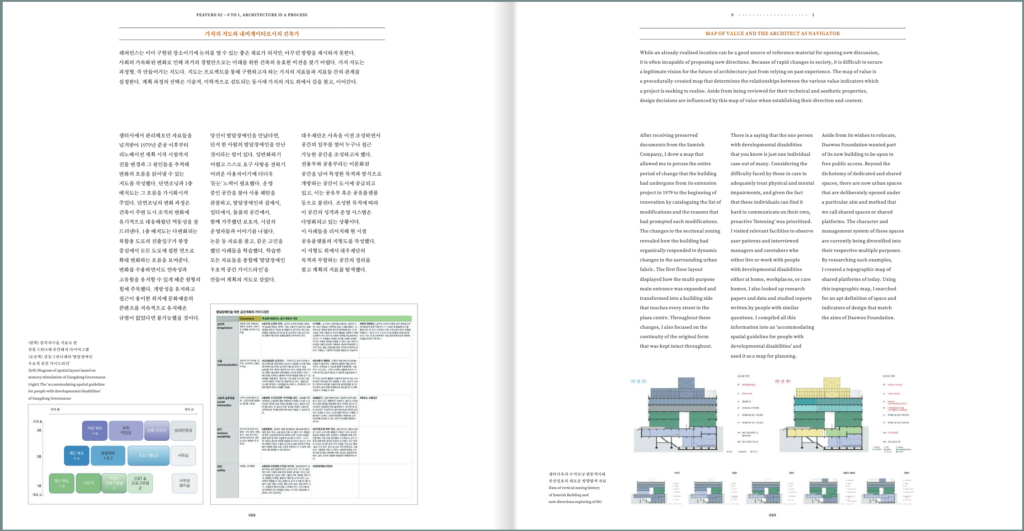1024x531 pixels.
Task: Click the dotted 0-to-1 progress indicator atop the right page
Action: point(772,14)
